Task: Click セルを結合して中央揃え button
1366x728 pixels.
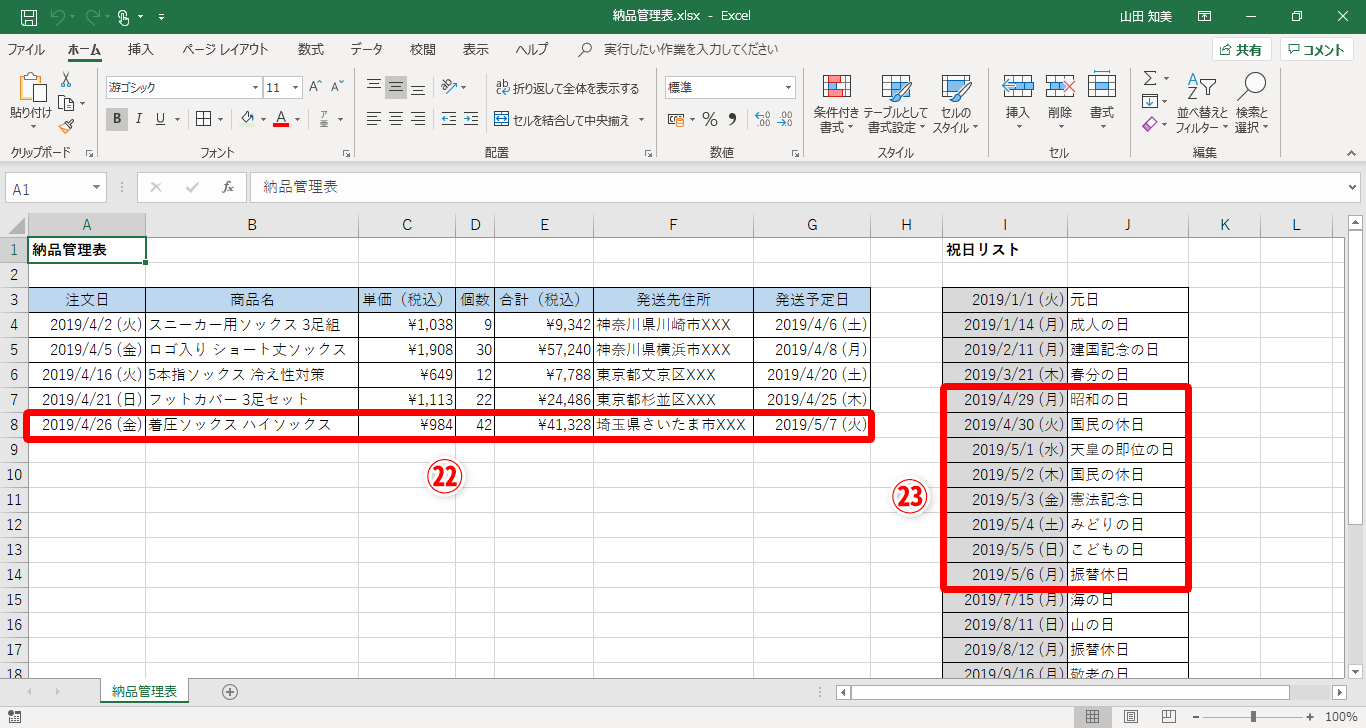Action: pos(562,120)
